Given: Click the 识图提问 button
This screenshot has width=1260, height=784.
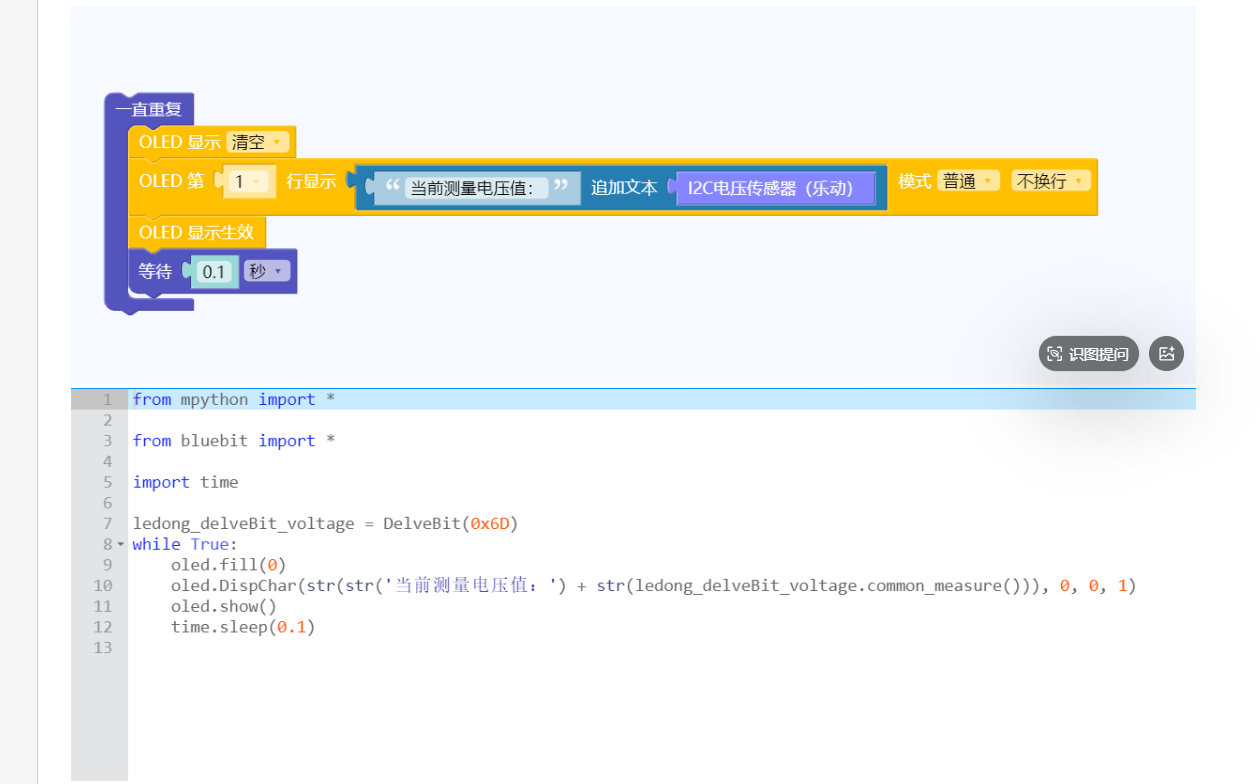Looking at the screenshot, I should (1088, 354).
